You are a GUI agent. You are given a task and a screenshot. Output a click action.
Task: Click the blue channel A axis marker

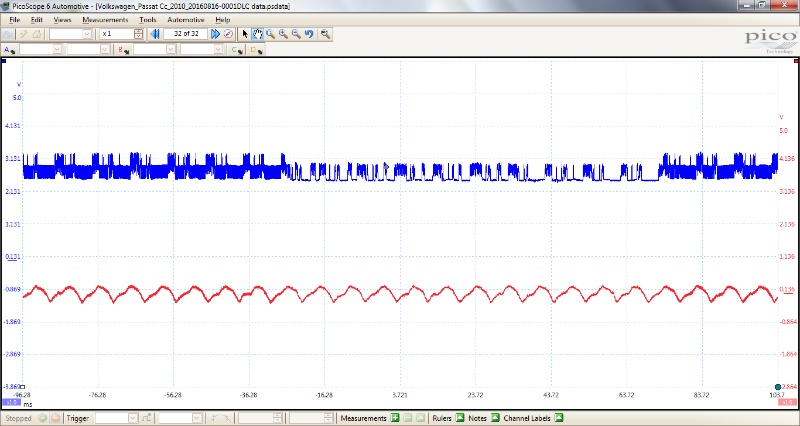point(4,61)
